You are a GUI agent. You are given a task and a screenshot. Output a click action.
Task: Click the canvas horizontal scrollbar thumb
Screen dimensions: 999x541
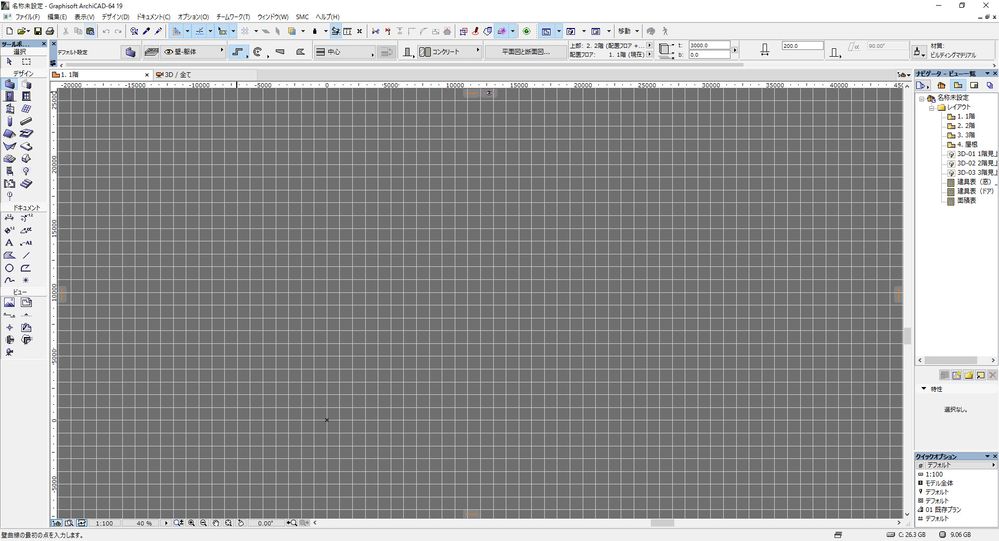pyautogui.click(x=662, y=523)
